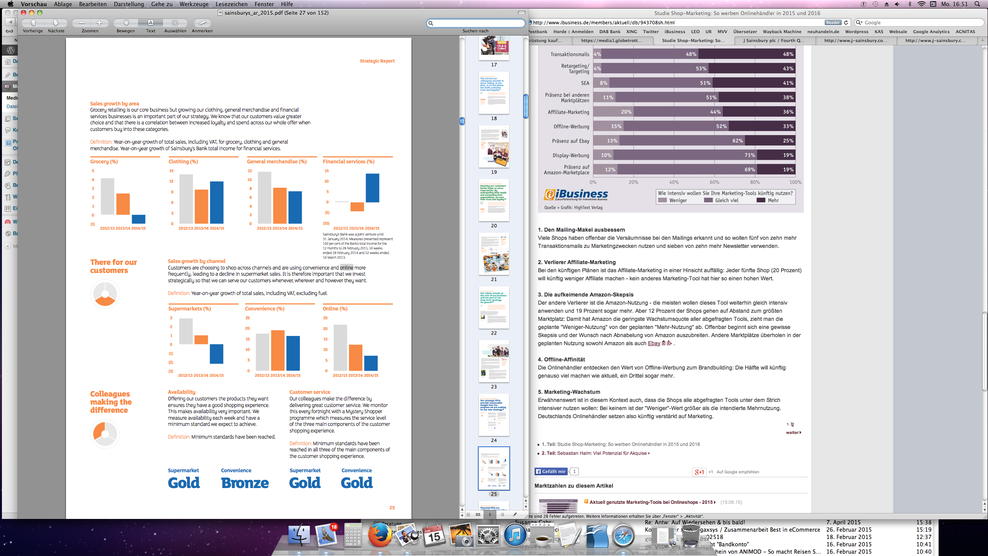Open System Preferences from the dock

tap(488, 535)
